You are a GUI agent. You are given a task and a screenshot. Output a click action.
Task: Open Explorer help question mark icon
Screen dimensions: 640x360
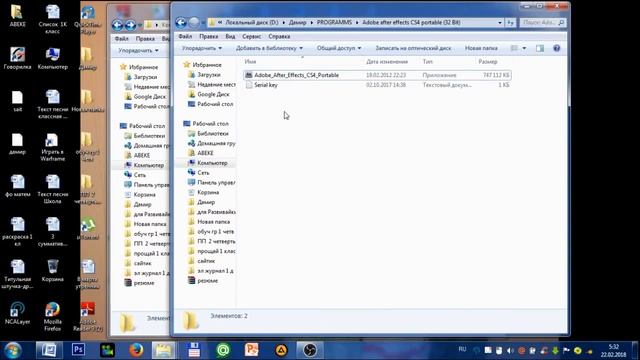[x=556, y=48]
